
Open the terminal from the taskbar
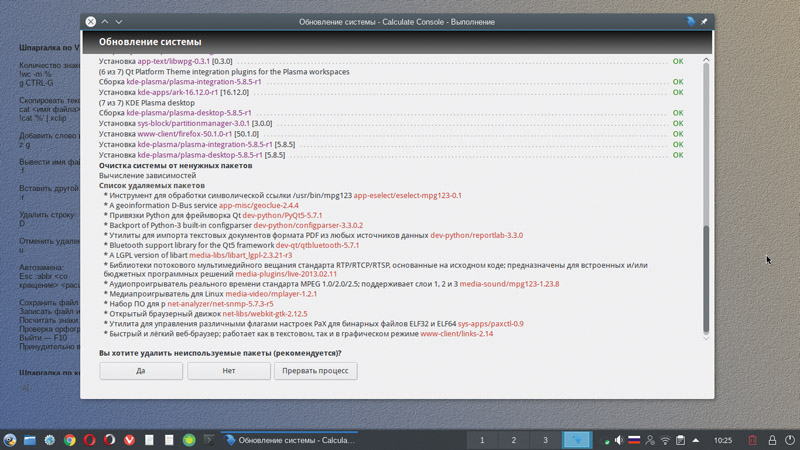tap(209, 440)
